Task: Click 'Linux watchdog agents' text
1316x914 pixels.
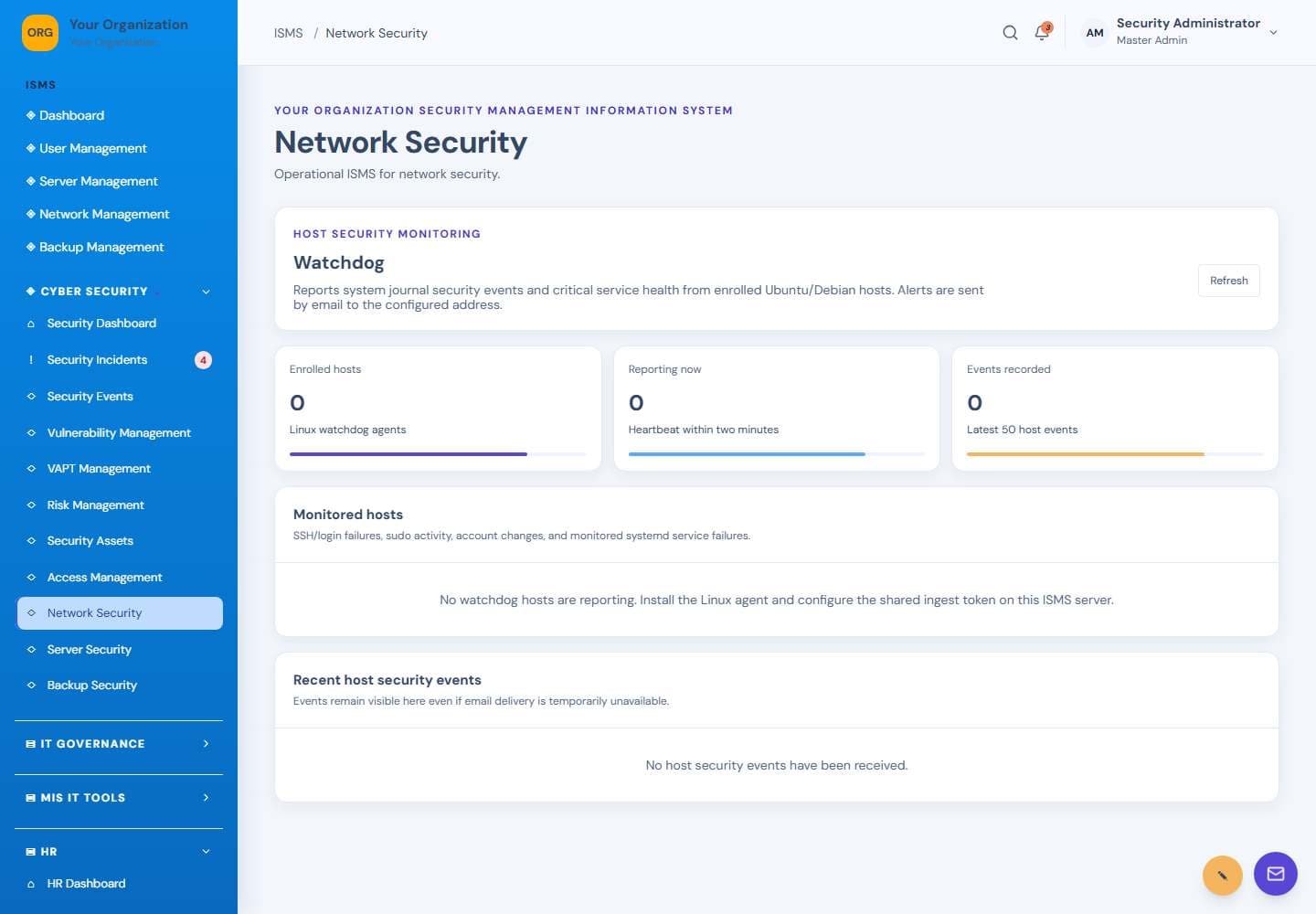Action: click(x=347, y=430)
